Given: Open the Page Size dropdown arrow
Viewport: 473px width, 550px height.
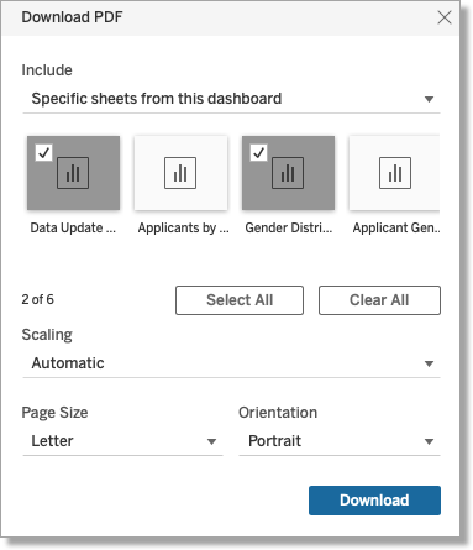Looking at the screenshot, I should coord(211,442).
